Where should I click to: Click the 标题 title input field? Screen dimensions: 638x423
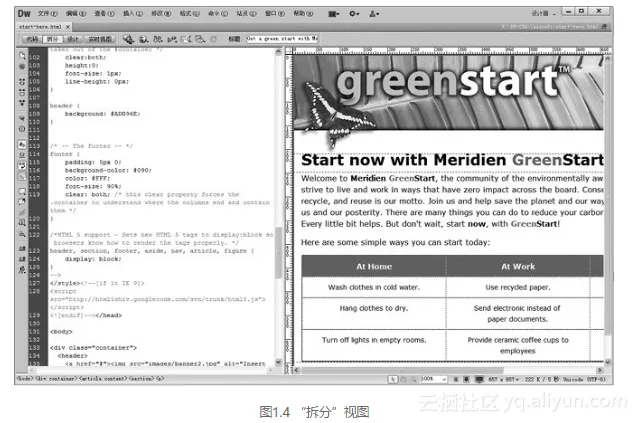(282, 39)
